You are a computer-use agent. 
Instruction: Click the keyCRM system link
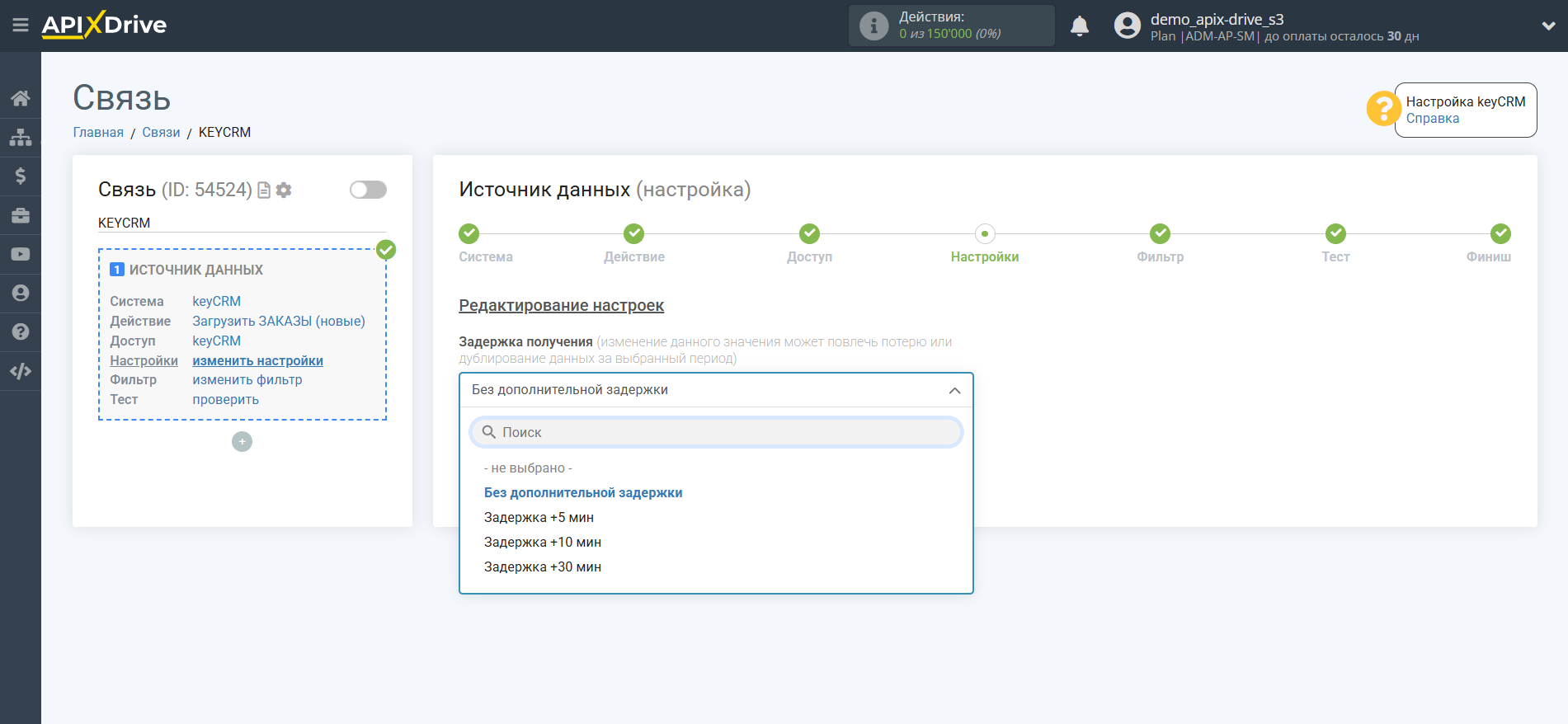[216, 302]
